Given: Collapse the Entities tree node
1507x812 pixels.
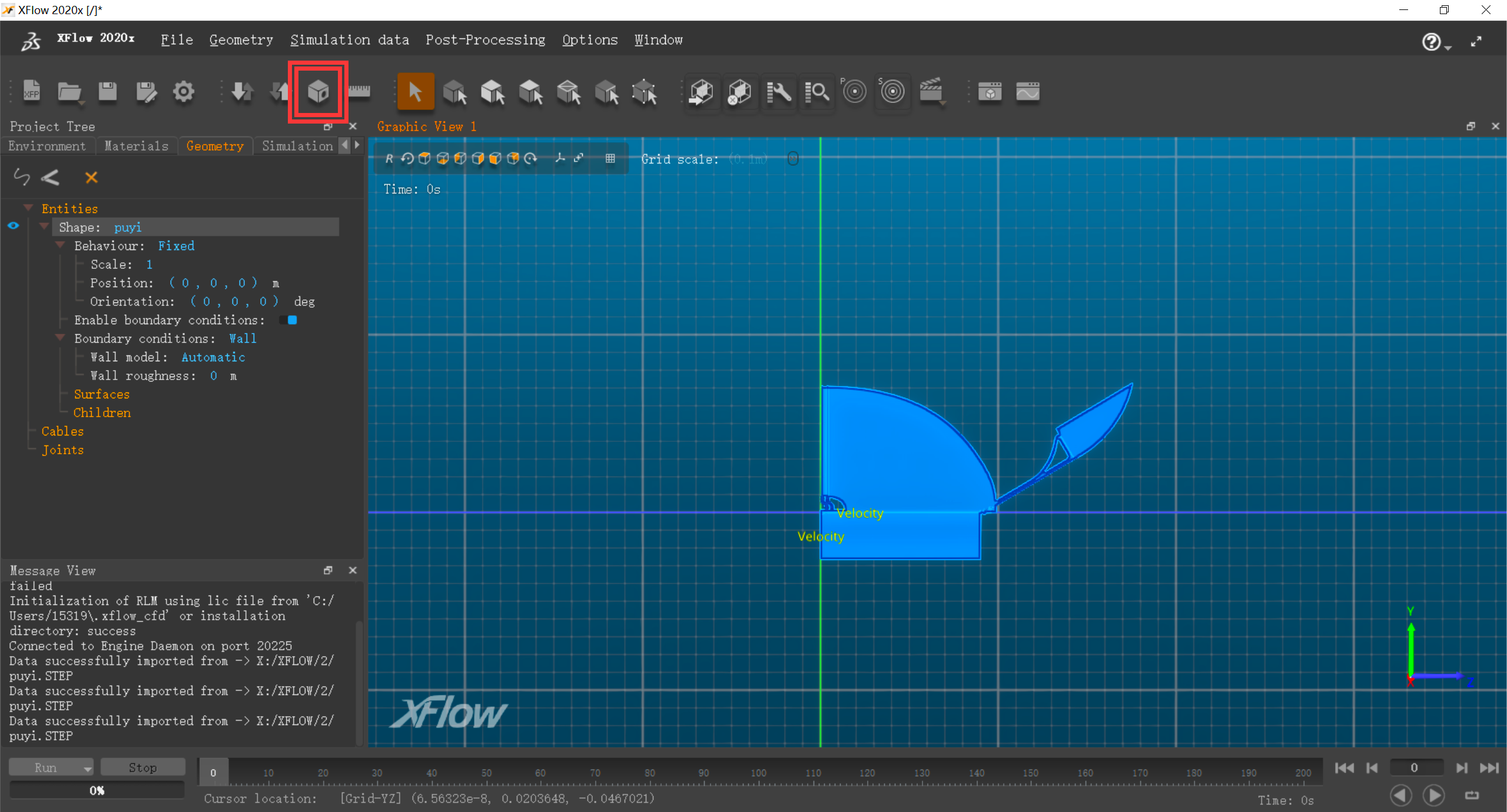Looking at the screenshot, I should coord(28,208).
